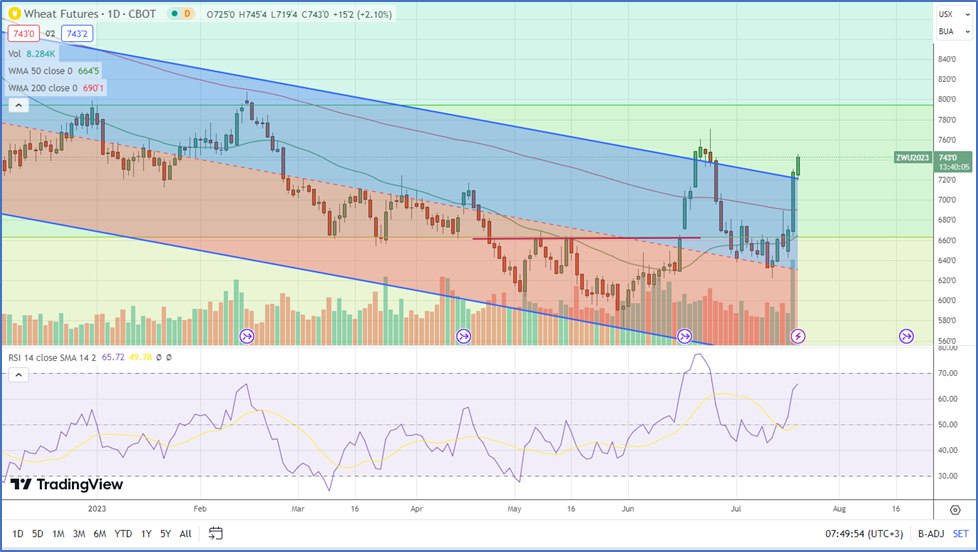Click the 800'0 price axis label
Screen dimensions: 978x552
click(947, 99)
